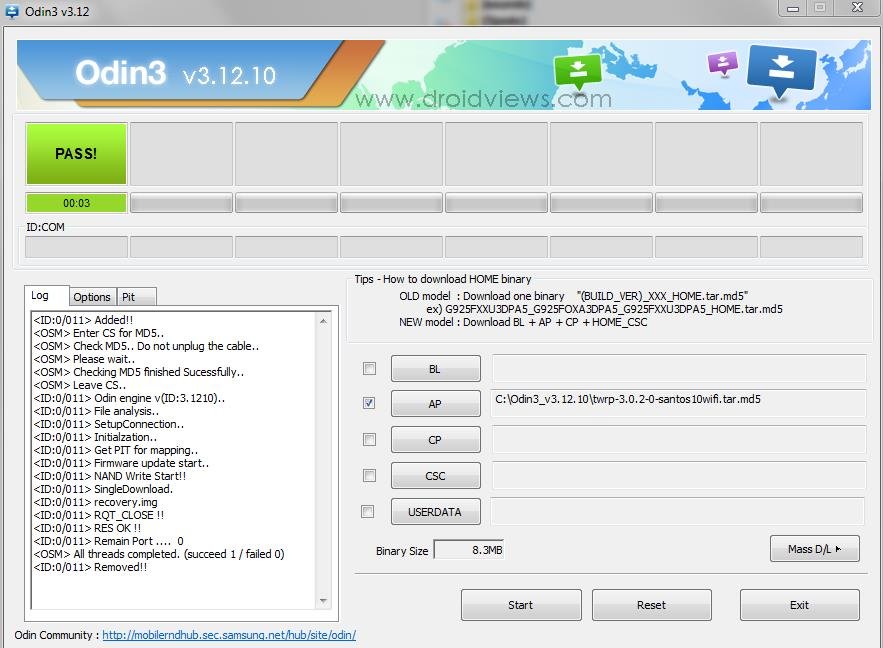883x648 pixels.
Task: Enable the BL checkbox
Action: coord(369,369)
